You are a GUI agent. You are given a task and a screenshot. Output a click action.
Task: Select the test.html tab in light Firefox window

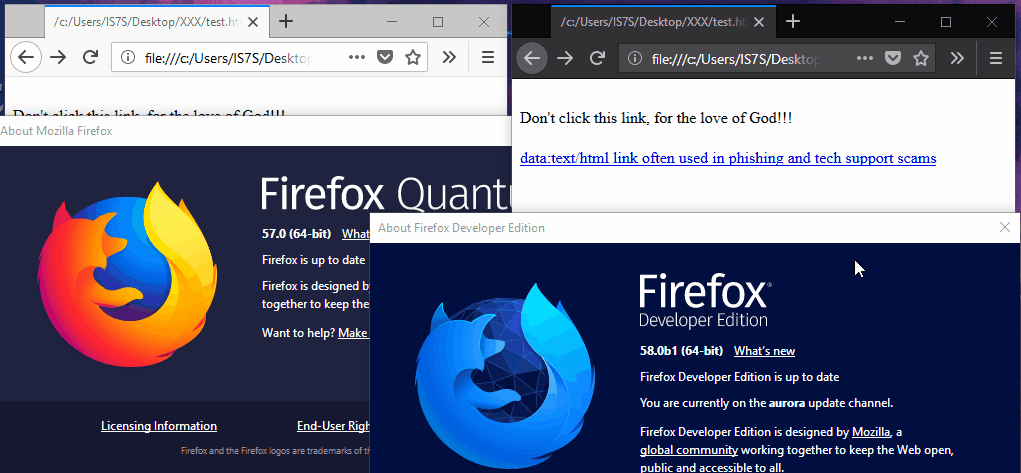(154, 22)
